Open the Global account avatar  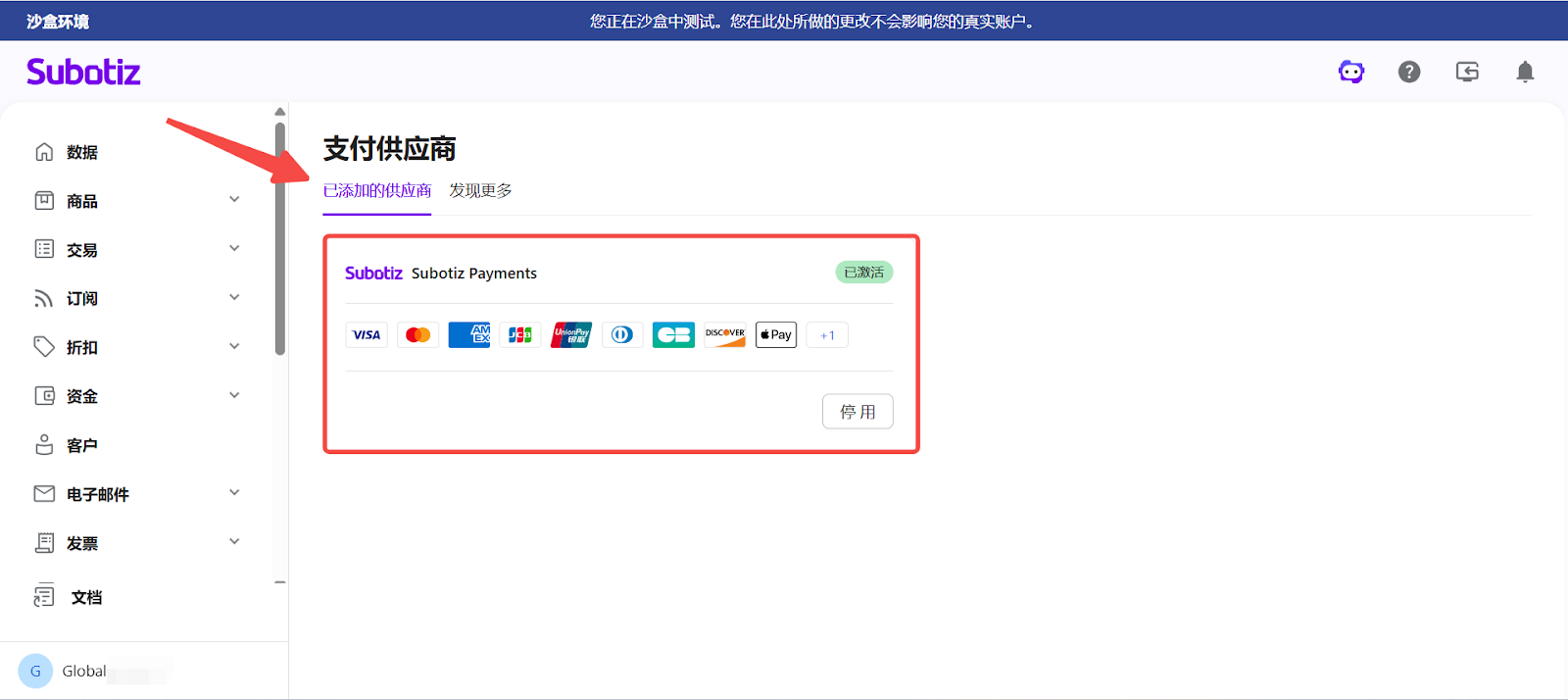pyautogui.click(x=35, y=672)
